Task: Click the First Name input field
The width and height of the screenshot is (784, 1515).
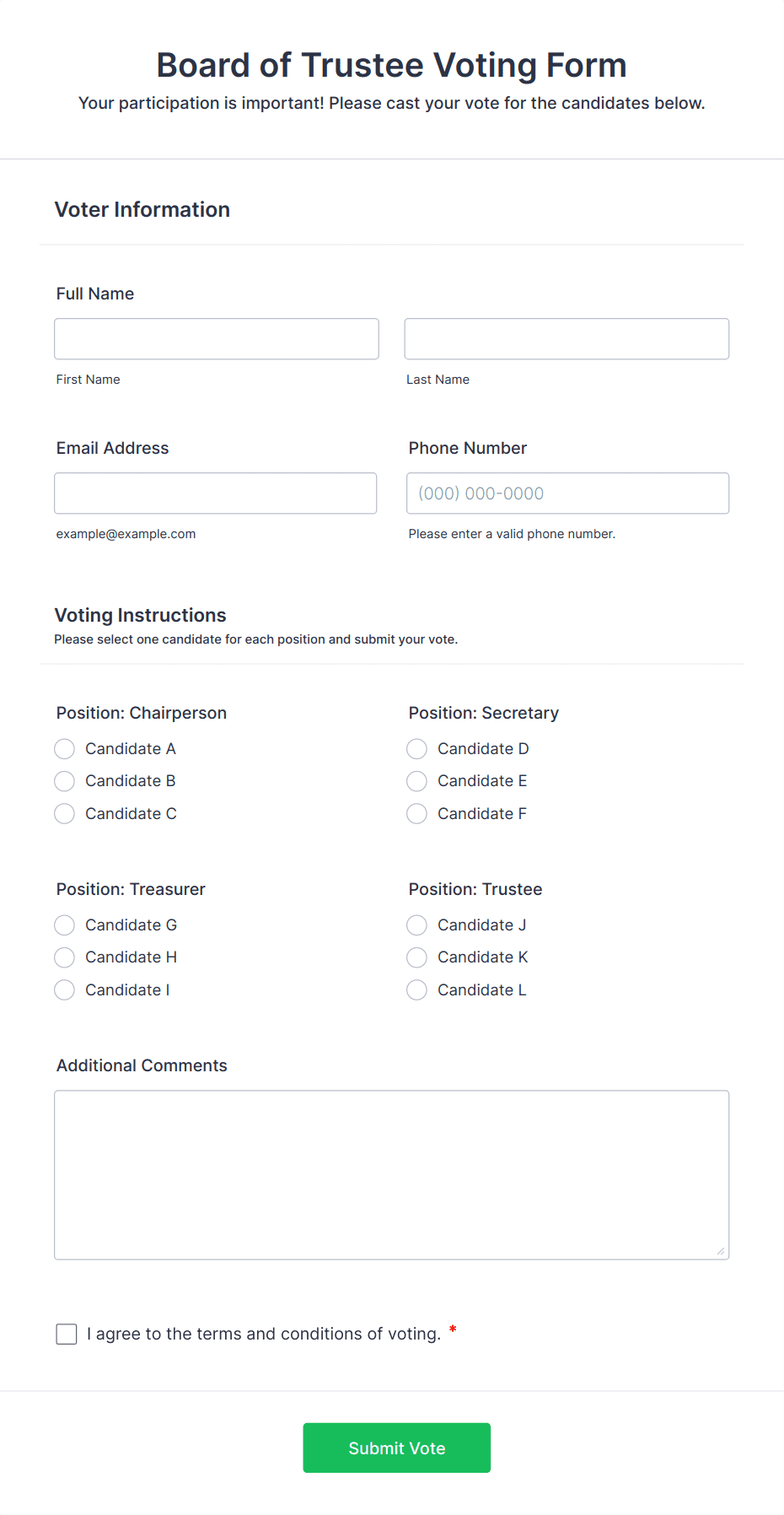Action: [216, 338]
